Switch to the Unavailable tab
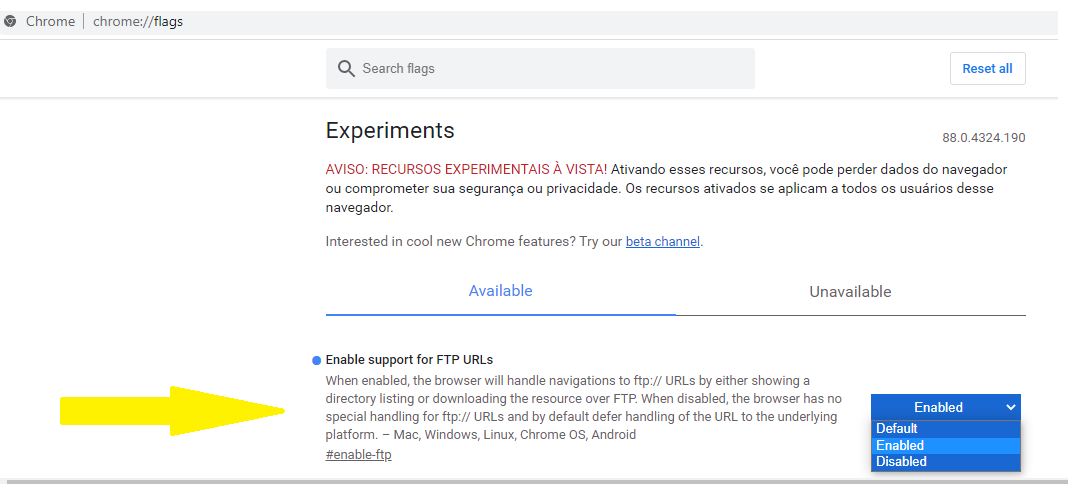The width and height of the screenshot is (1068, 484). click(850, 292)
